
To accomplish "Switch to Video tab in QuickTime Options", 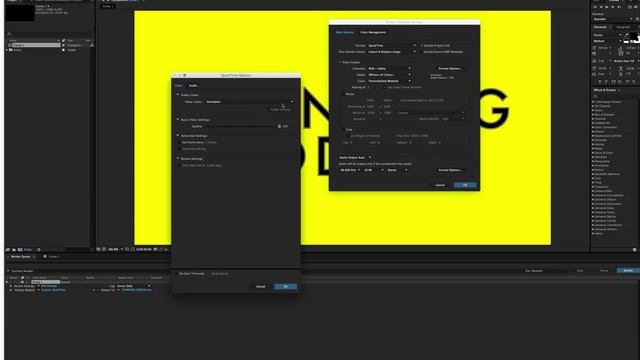I will click(179, 85).
